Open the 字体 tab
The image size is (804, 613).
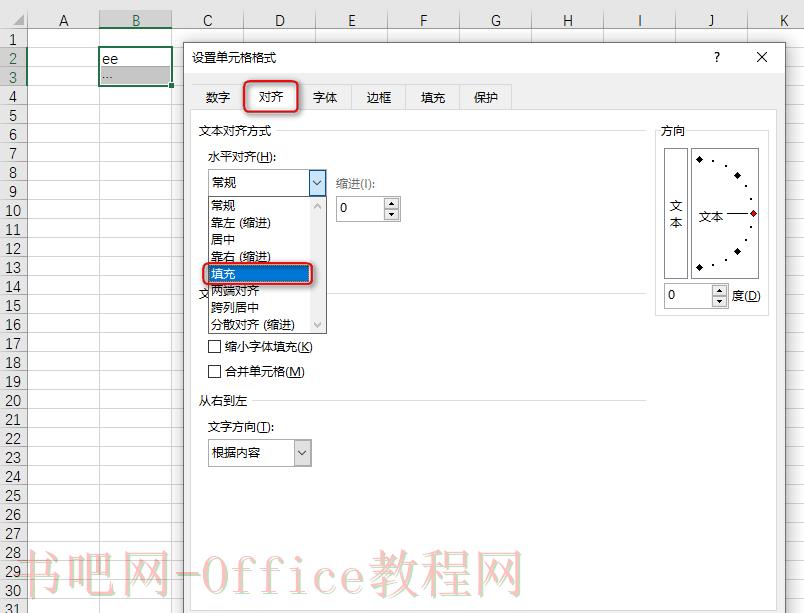325,97
